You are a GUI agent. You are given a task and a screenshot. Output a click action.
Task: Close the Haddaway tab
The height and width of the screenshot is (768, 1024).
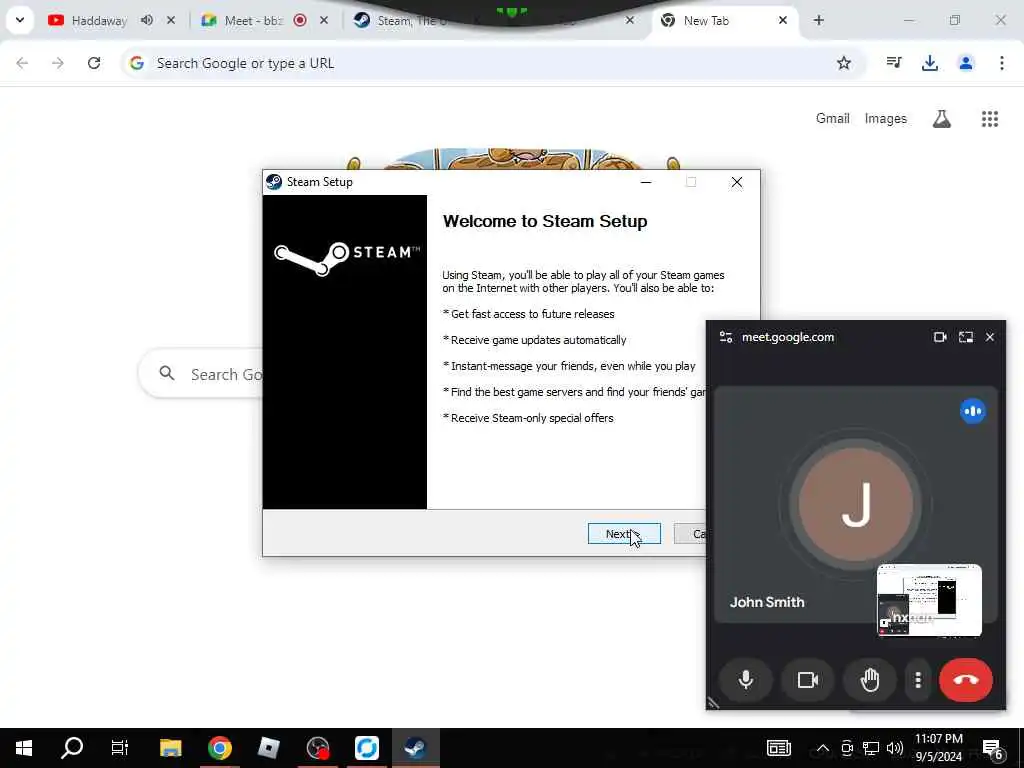[171, 20]
